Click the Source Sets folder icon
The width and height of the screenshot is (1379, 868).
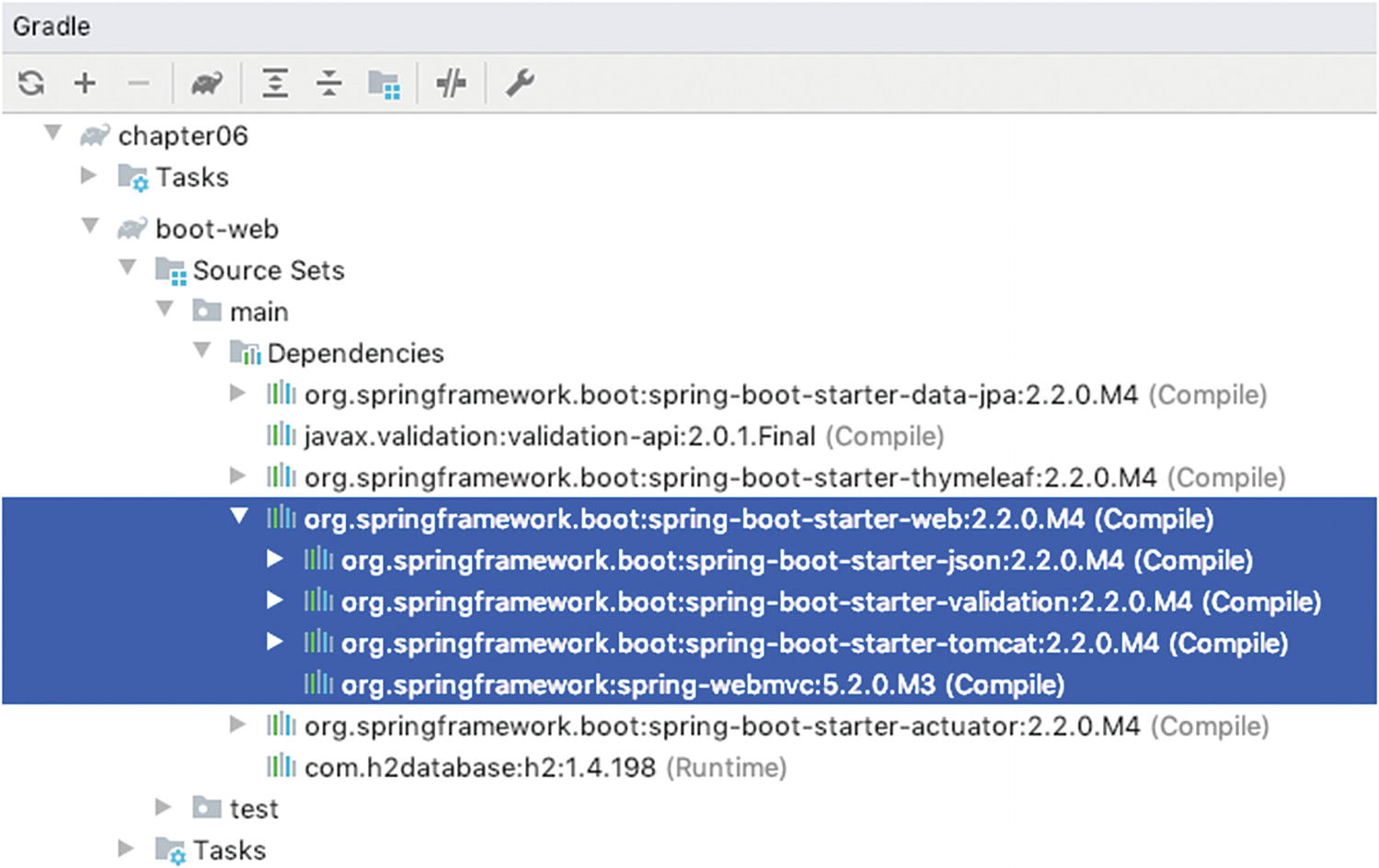point(171,270)
